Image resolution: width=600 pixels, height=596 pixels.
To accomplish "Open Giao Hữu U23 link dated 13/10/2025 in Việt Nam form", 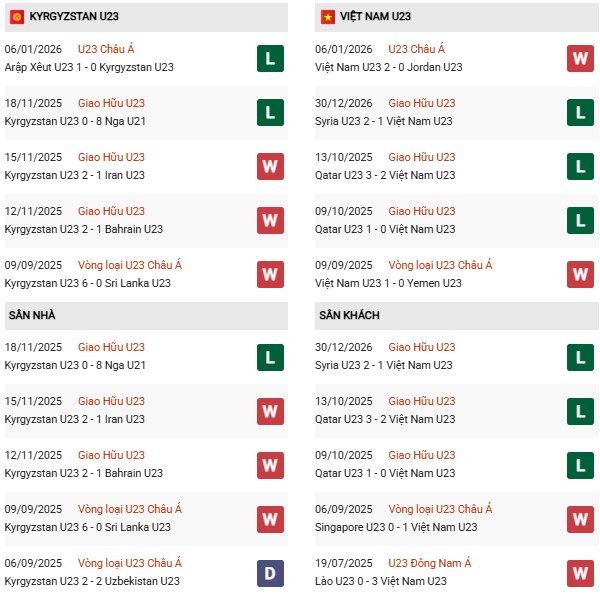I will click(x=421, y=157).
